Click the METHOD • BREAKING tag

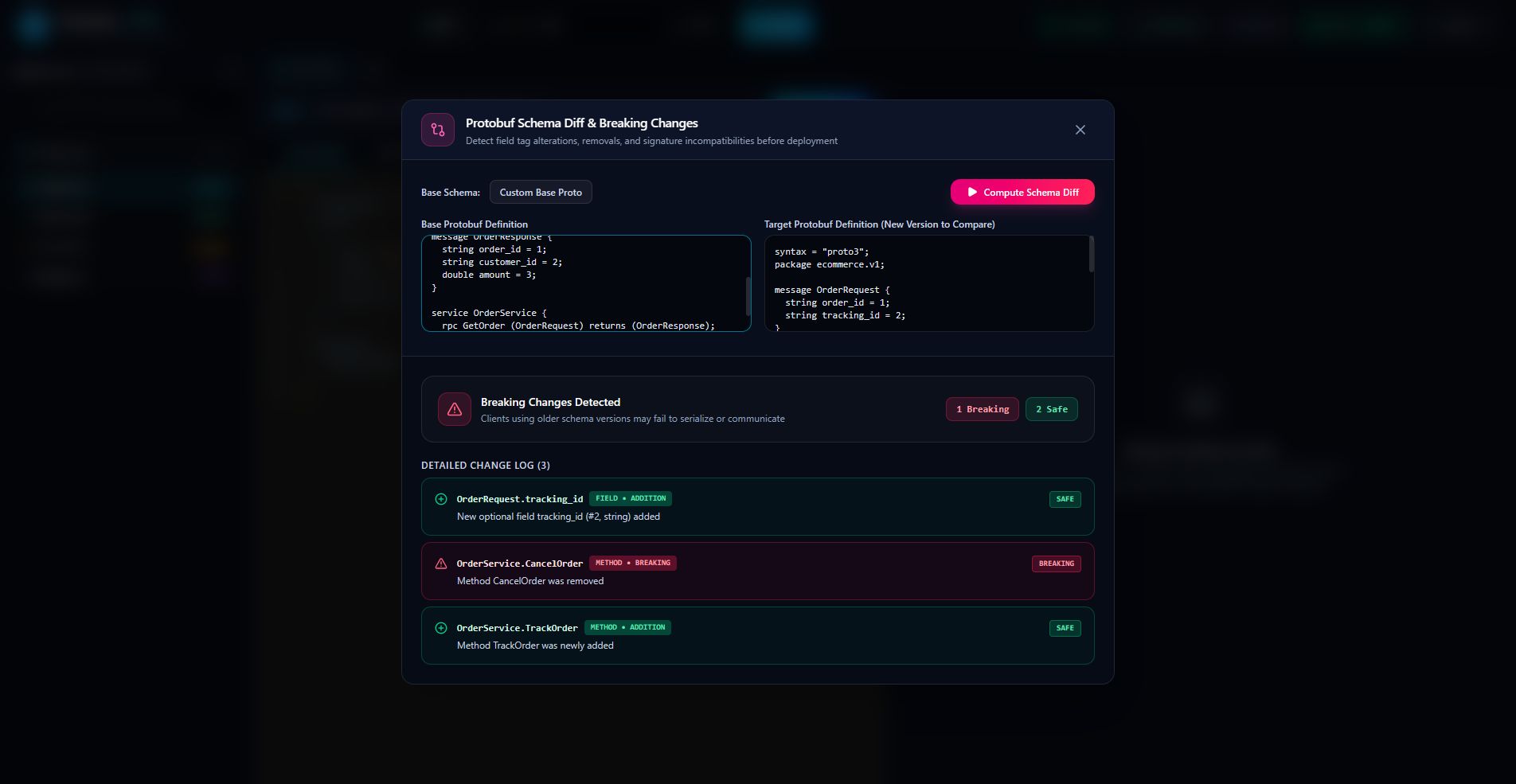[633, 563]
